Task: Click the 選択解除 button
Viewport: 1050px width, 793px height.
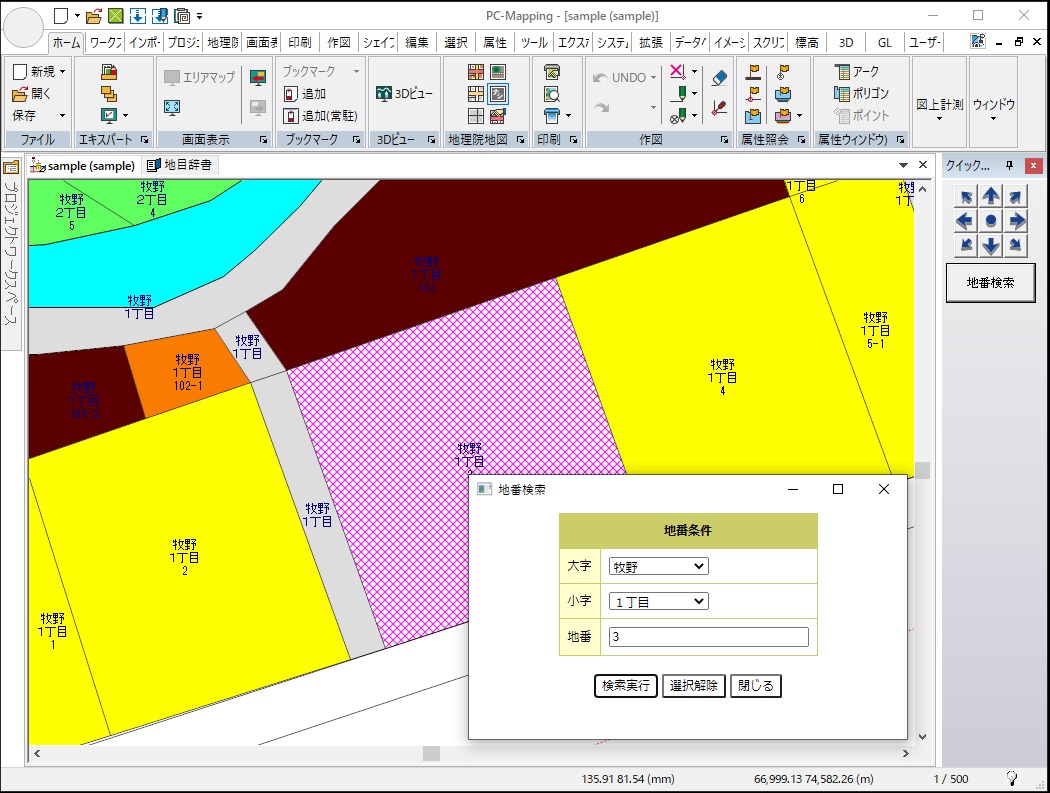Action: [693, 686]
